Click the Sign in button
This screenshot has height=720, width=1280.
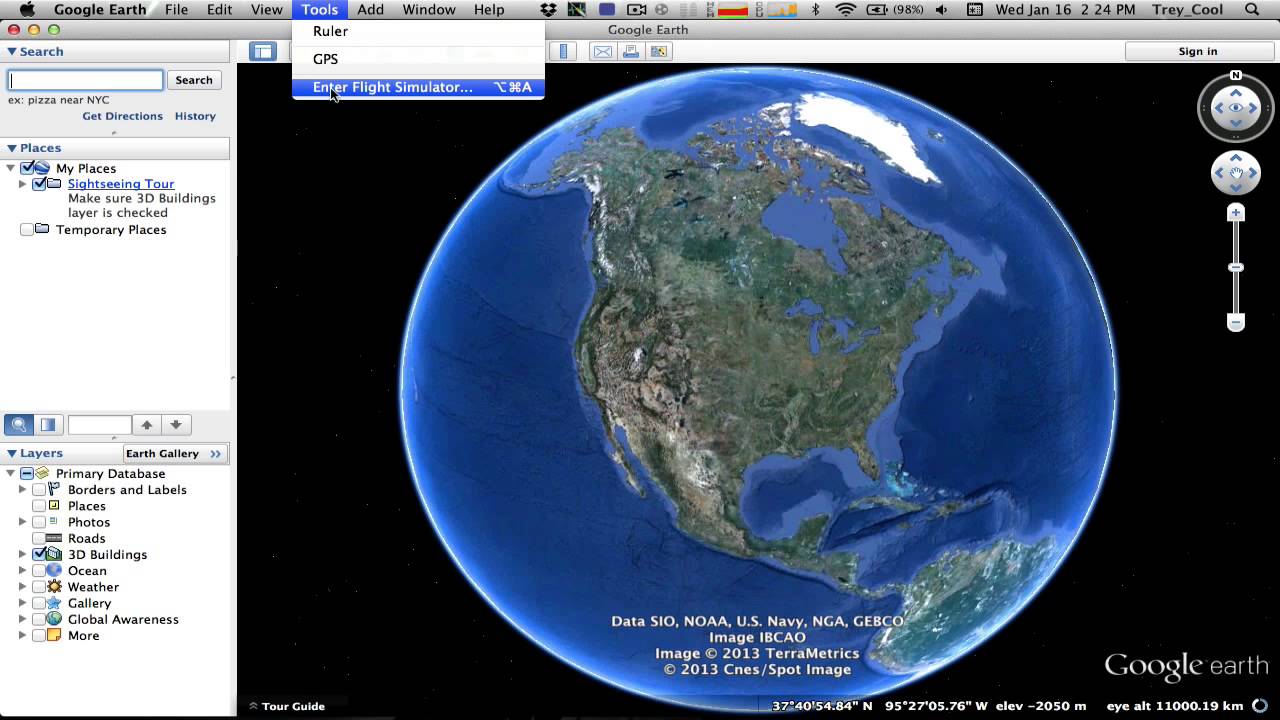tap(1198, 52)
